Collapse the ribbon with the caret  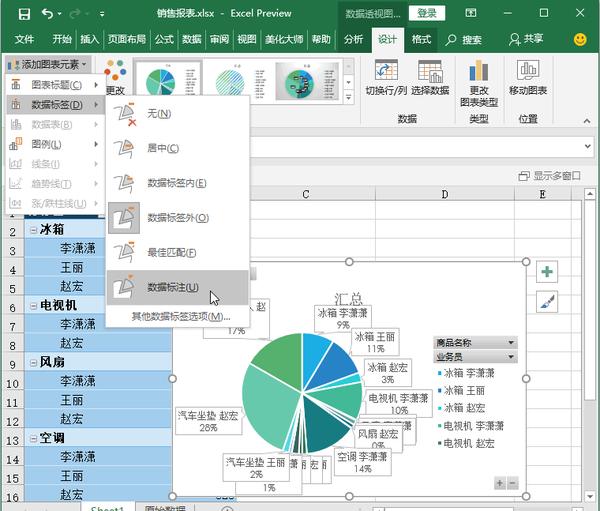coord(587,121)
